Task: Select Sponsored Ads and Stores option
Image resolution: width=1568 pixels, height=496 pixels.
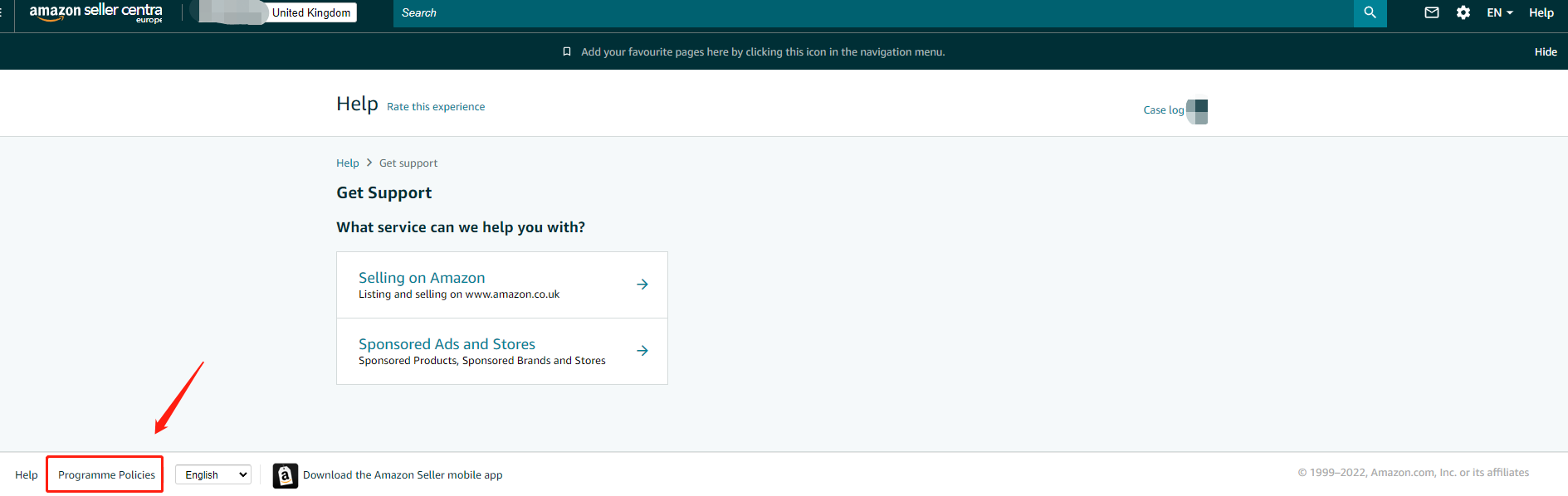Action: 502,351
